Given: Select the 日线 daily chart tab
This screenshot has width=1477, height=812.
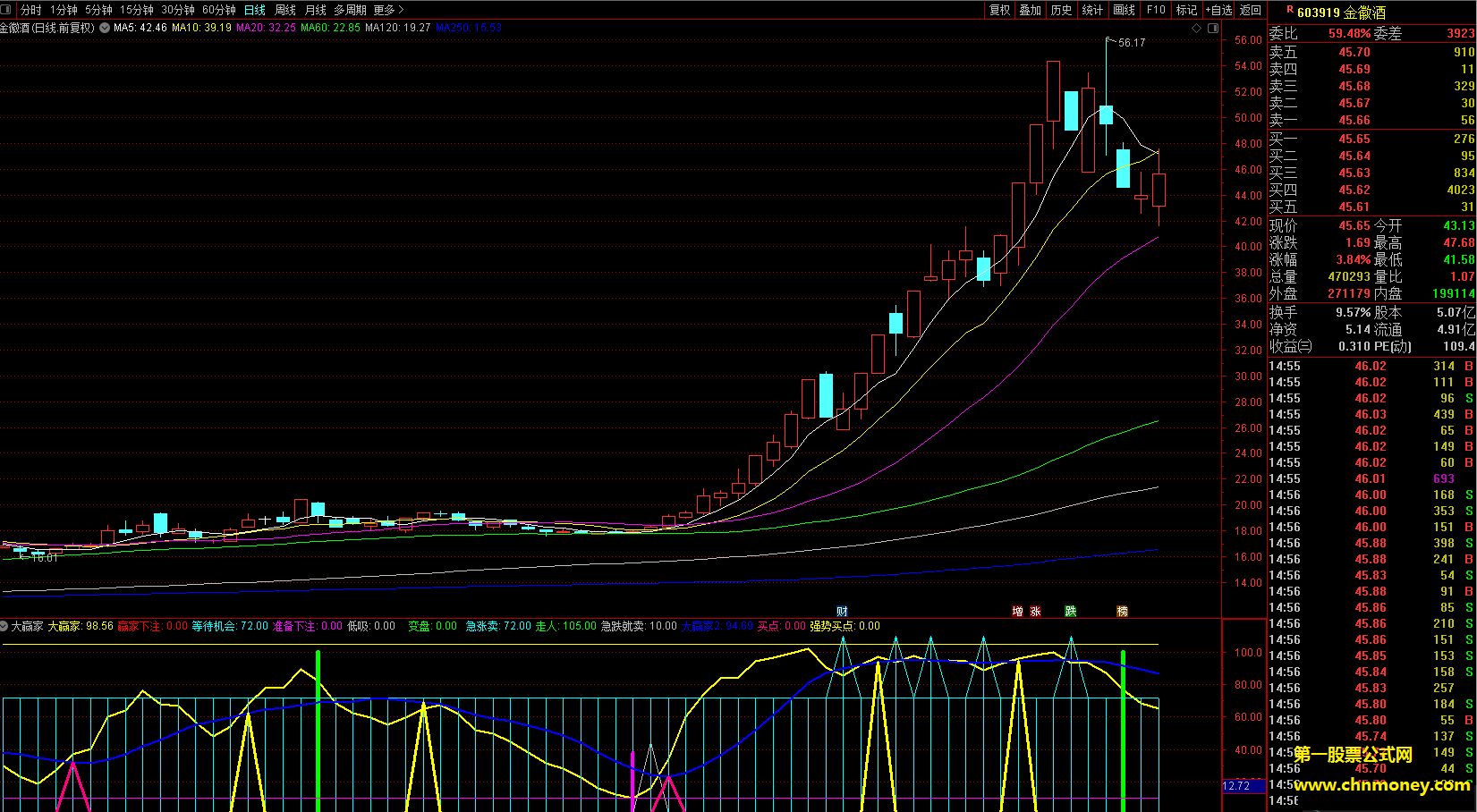Looking at the screenshot, I should tap(255, 10).
